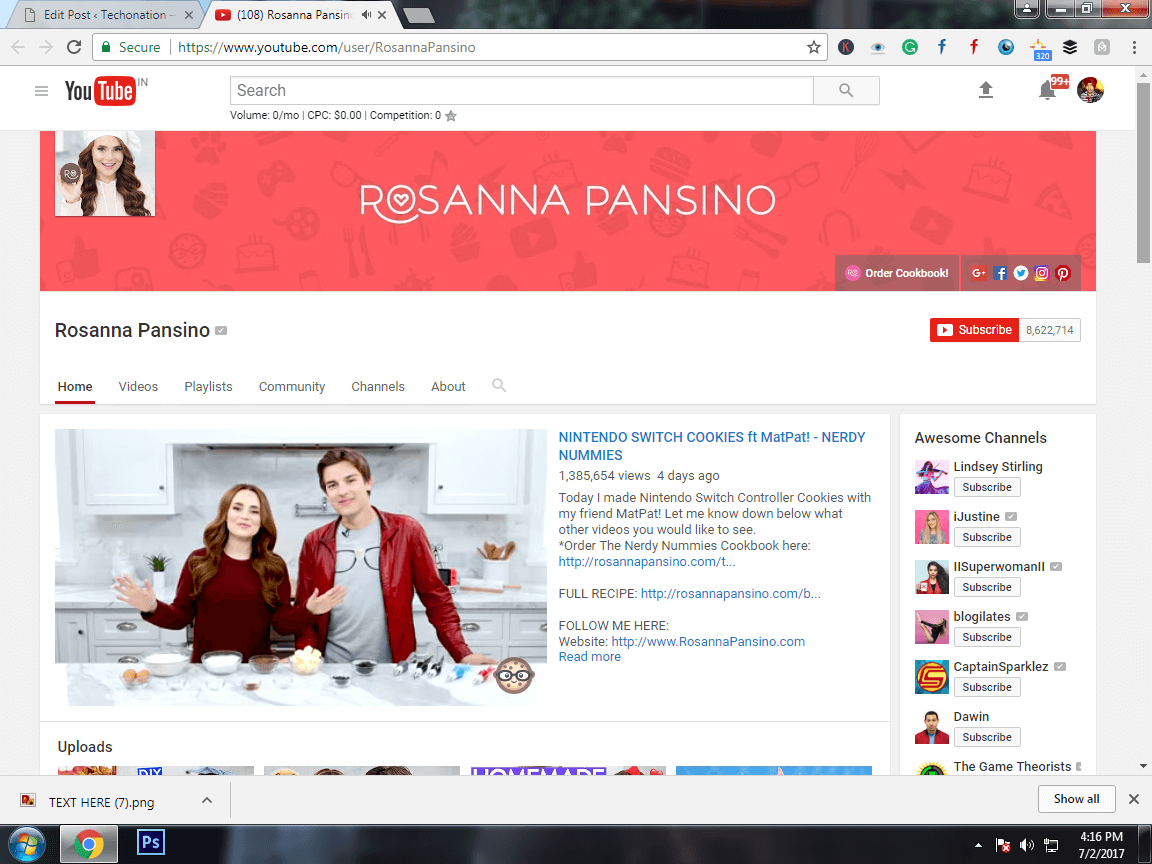
Task: Open the Nintendo Switch Cookies video title
Action: click(711, 446)
